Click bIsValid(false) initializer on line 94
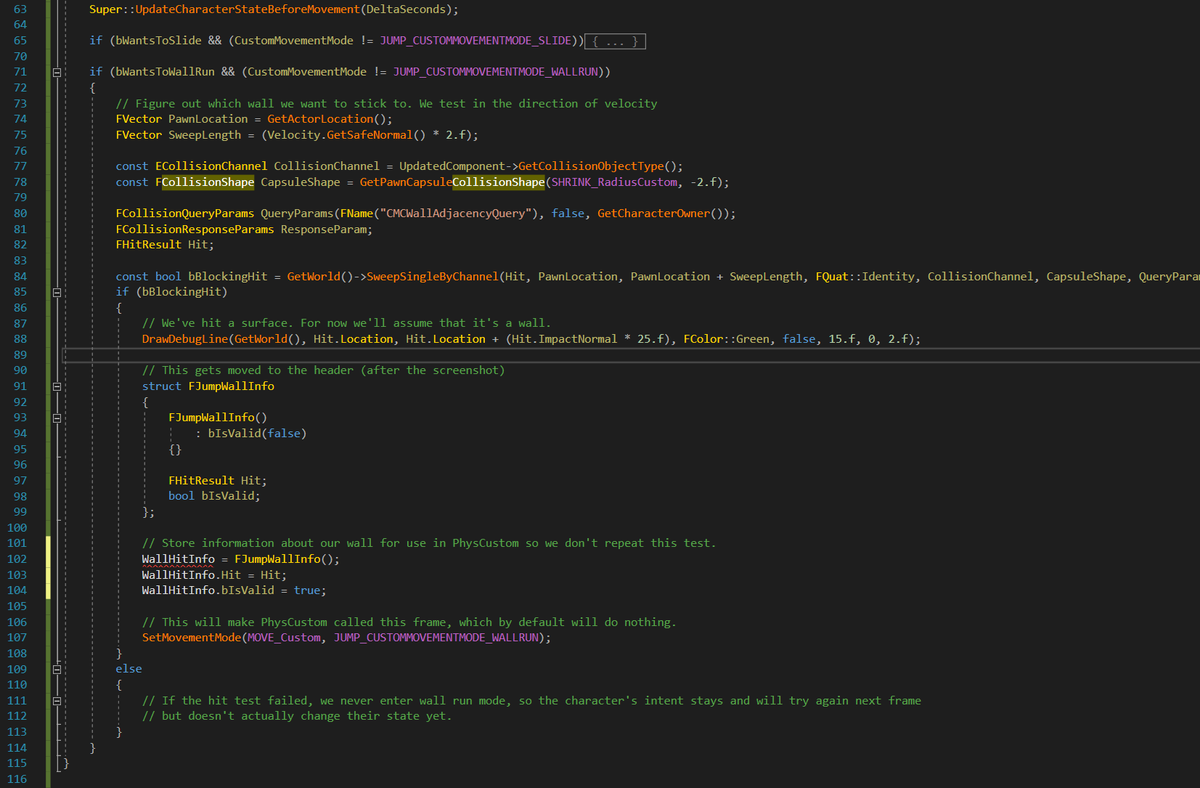The width and height of the screenshot is (1200, 788). click(257, 433)
